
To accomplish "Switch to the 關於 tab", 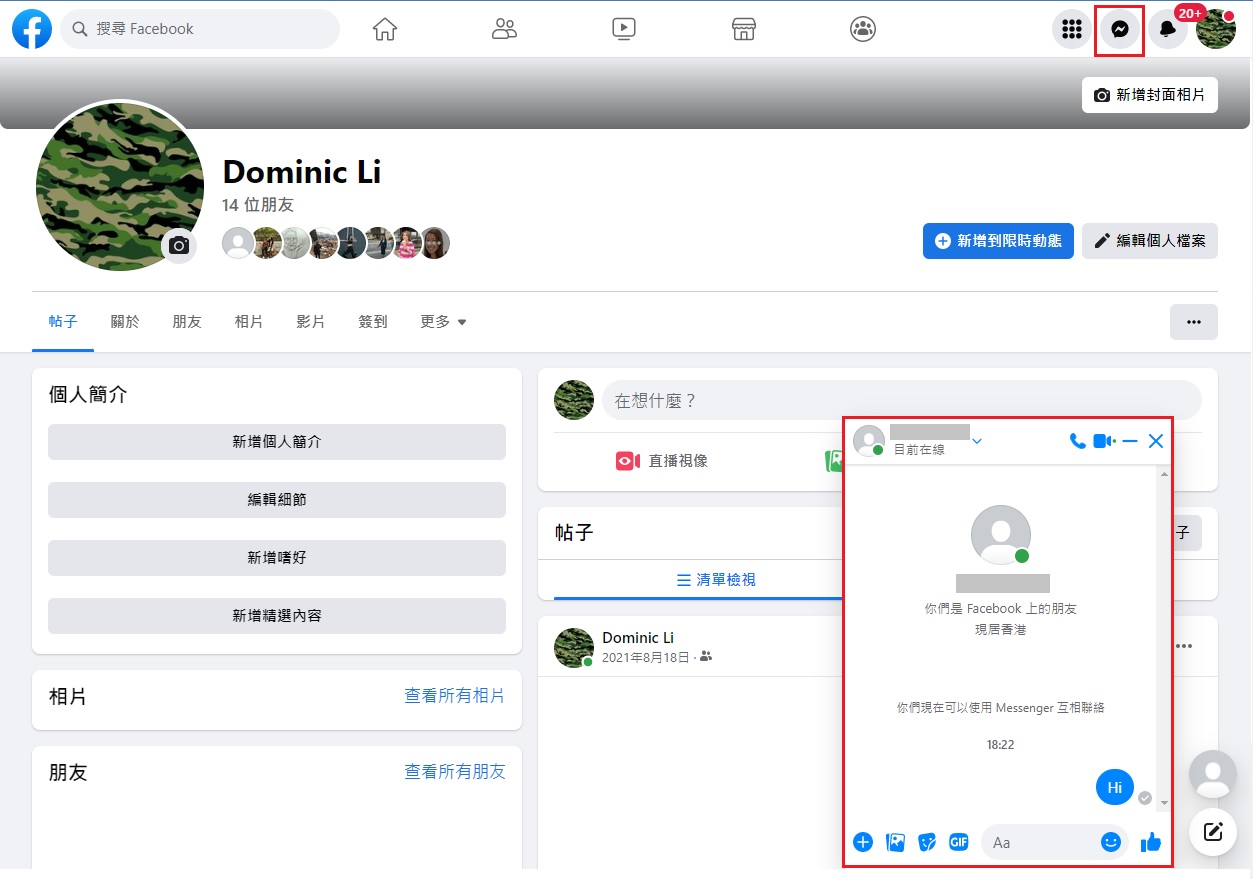I will coord(125,322).
